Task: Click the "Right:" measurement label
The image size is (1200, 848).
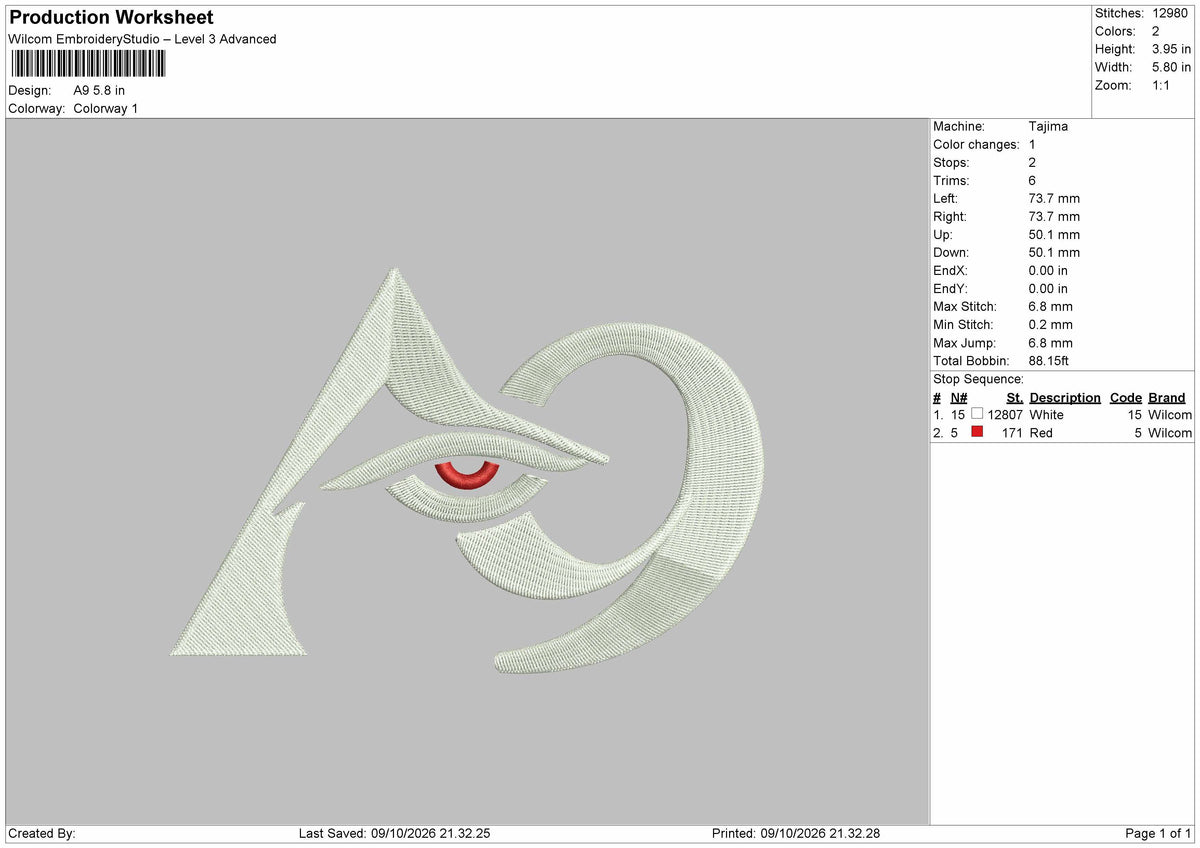Action: 950,216
